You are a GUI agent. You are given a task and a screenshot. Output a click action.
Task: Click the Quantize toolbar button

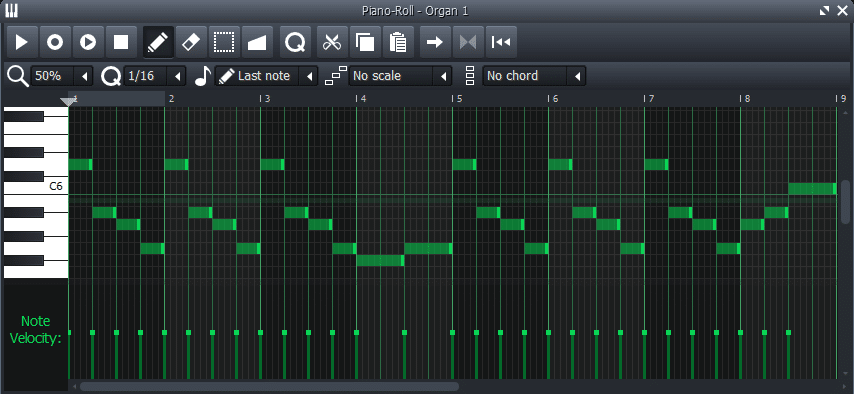pyautogui.click(x=295, y=42)
